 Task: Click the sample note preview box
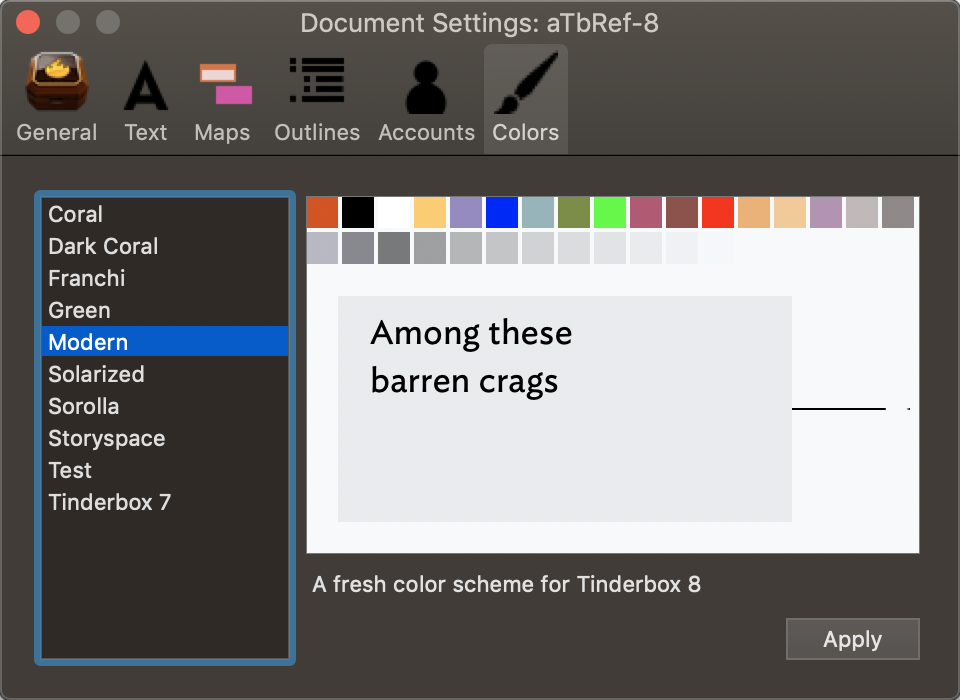(564, 409)
